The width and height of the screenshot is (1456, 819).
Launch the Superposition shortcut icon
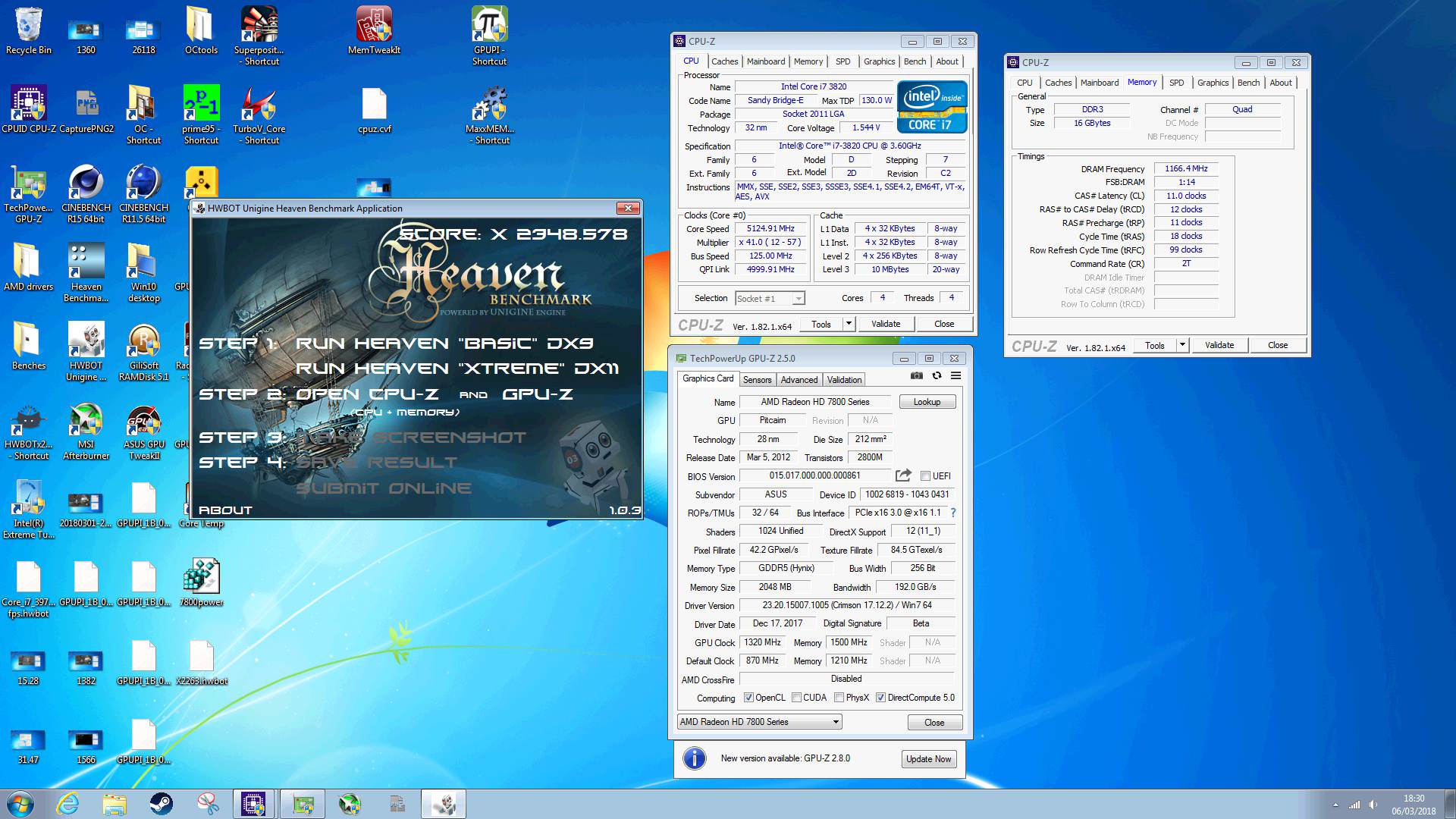point(259,36)
